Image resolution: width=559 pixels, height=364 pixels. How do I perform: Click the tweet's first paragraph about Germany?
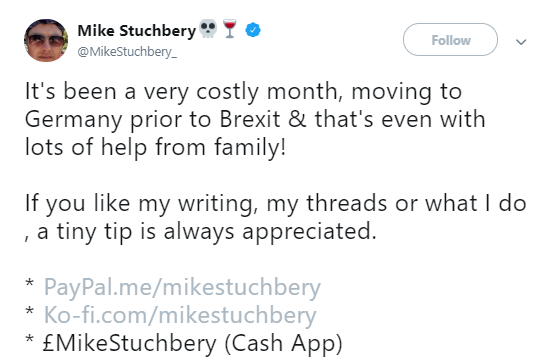255,119
